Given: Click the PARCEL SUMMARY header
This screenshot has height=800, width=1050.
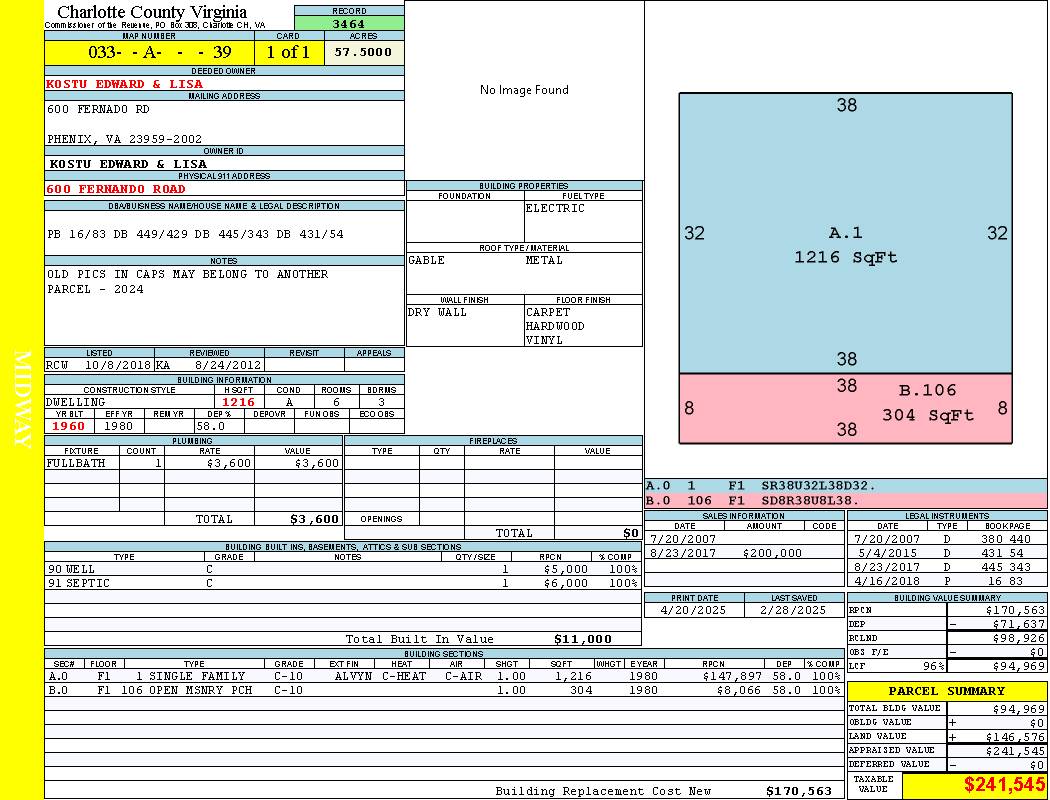Looking at the screenshot, I should [x=947, y=691].
